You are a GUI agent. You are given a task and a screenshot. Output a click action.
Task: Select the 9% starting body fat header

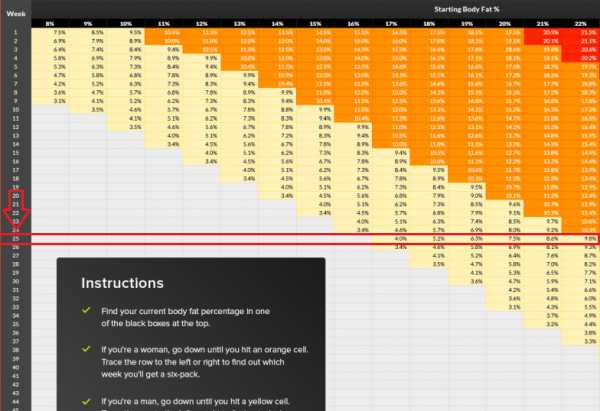(x=88, y=24)
